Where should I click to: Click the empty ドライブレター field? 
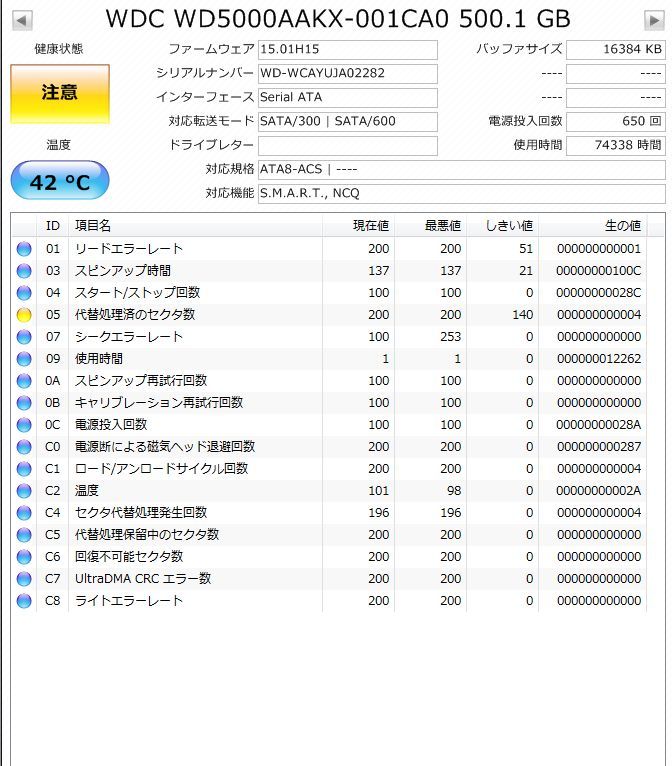point(348,145)
